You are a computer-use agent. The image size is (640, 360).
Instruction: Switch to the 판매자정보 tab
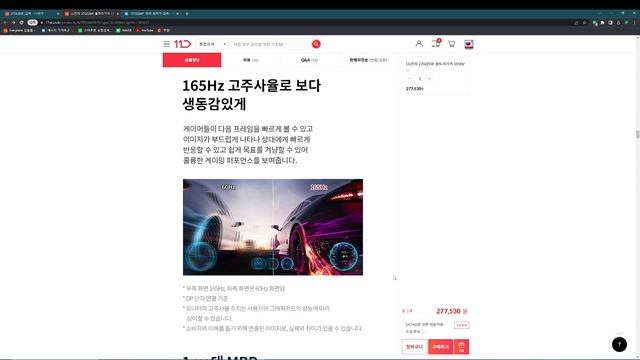(x=368, y=60)
